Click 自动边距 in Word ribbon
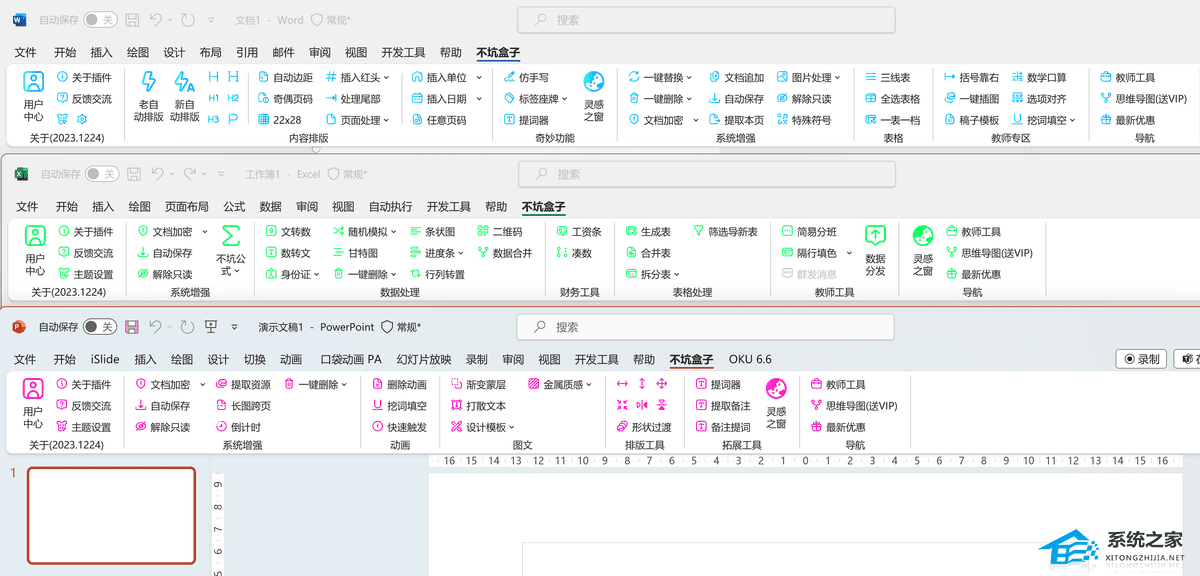Image resolution: width=1200 pixels, height=576 pixels. click(x=285, y=77)
